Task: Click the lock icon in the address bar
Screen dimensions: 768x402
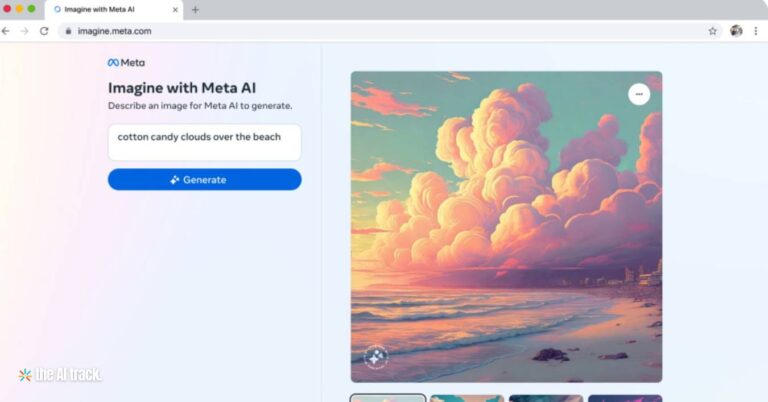Action: [x=69, y=31]
